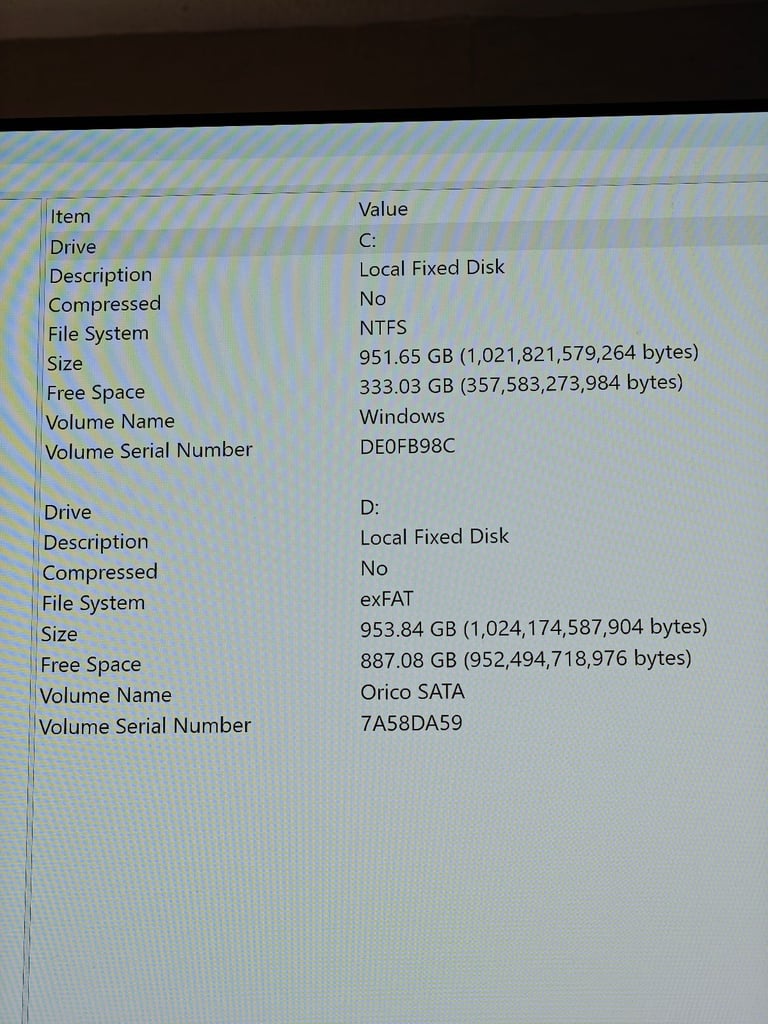Screen dimensions: 768x1024
Task: Click the Description label in the C: section
Action: [x=101, y=276]
